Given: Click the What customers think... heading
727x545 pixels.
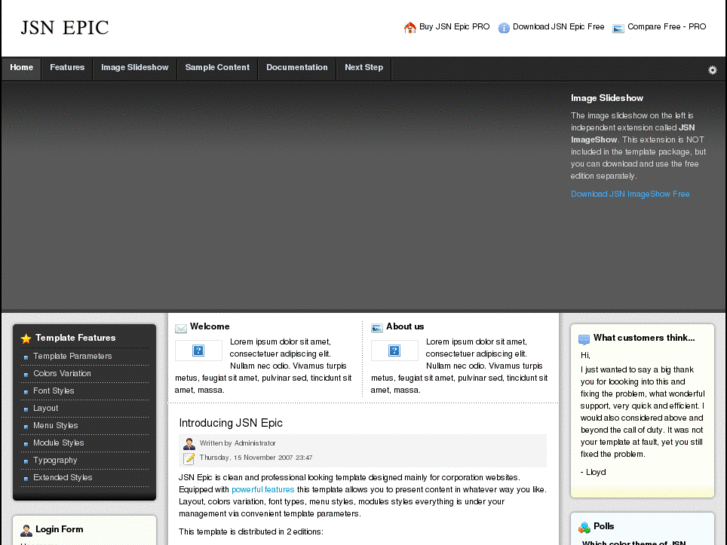Looking at the screenshot, I should (x=644, y=338).
